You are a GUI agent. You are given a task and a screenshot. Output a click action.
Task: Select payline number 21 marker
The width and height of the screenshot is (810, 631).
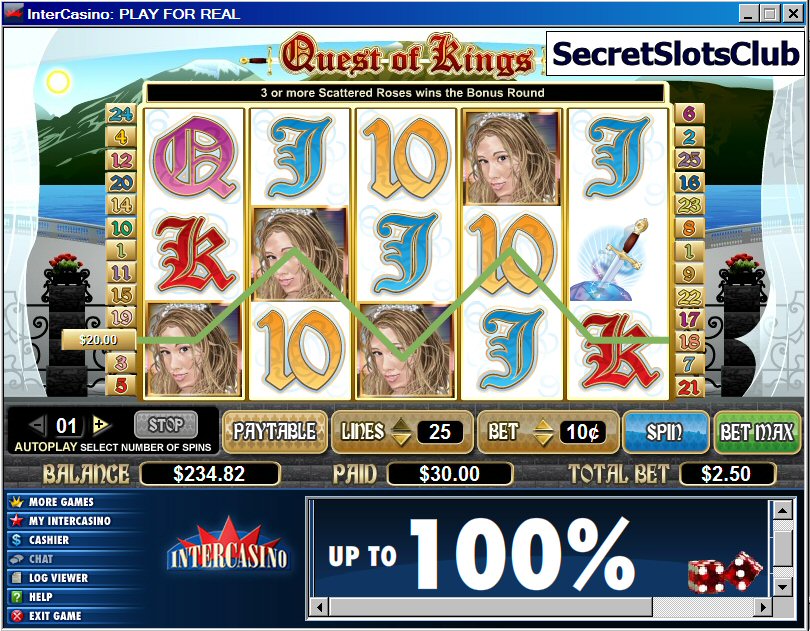pyautogui.click(x=689, y=387)
